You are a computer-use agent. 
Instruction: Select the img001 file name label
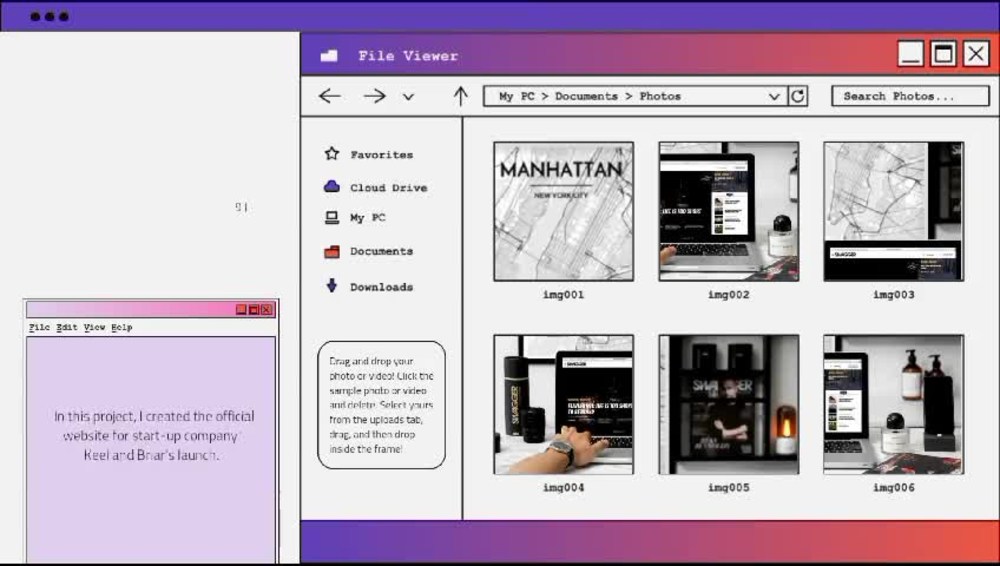click(x=563, y=295)
